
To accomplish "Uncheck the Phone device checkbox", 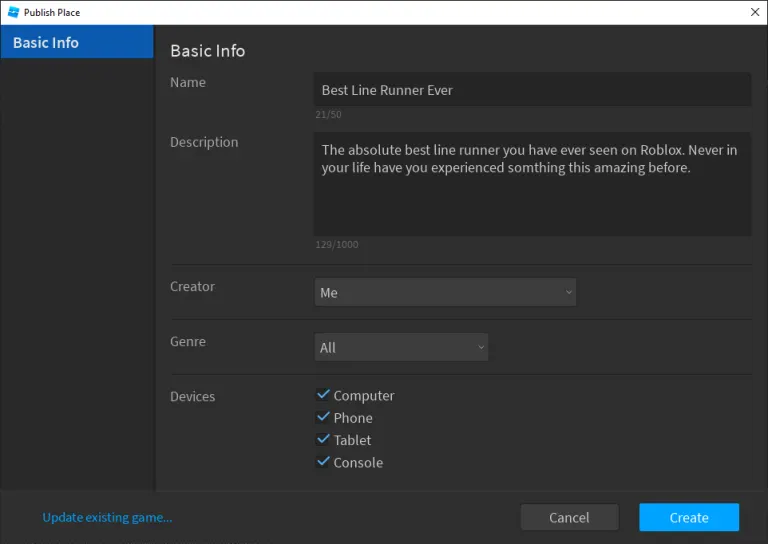I will pos(323,417).
